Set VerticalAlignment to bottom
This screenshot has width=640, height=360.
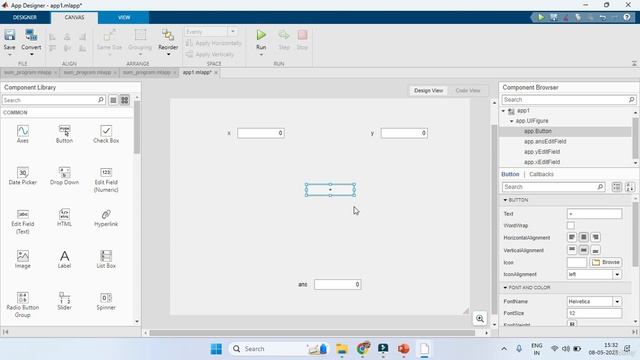pos(596,250)
